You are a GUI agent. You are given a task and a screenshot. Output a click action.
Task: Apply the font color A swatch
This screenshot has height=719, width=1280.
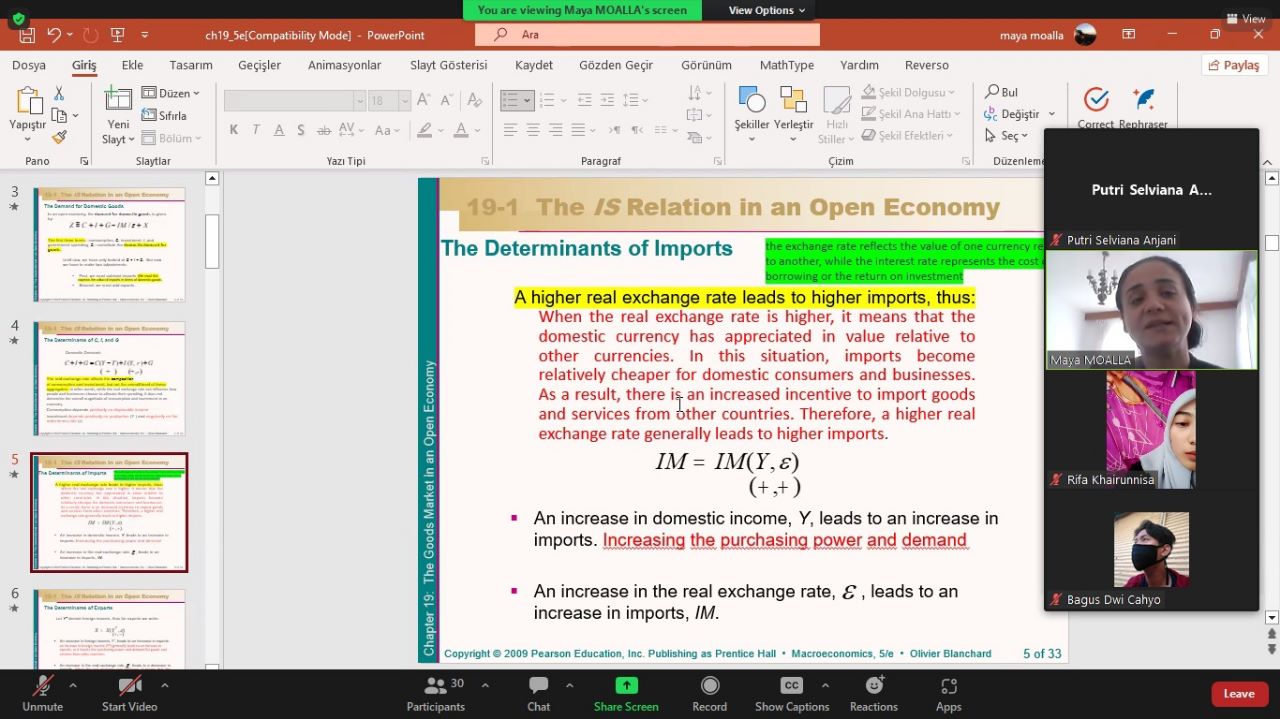pyautogui.click(x=461, y=130)
